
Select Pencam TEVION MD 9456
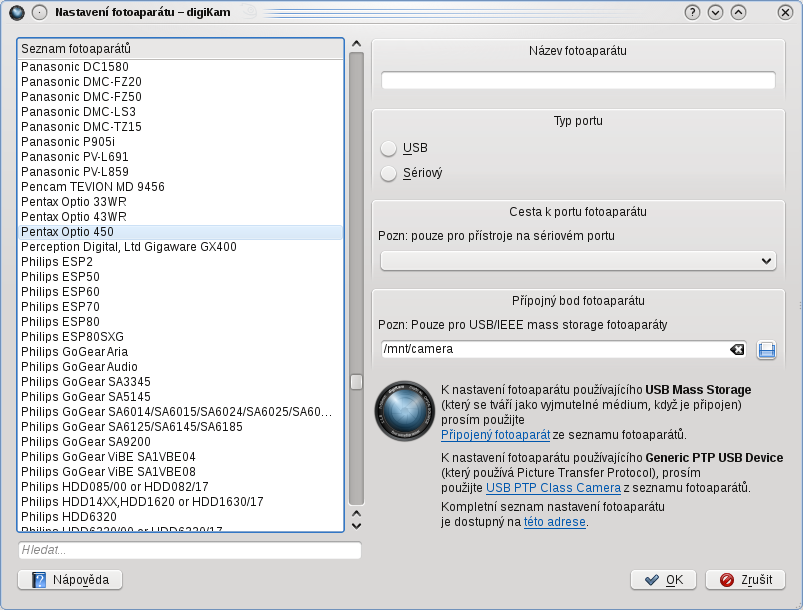pos(180,186)
